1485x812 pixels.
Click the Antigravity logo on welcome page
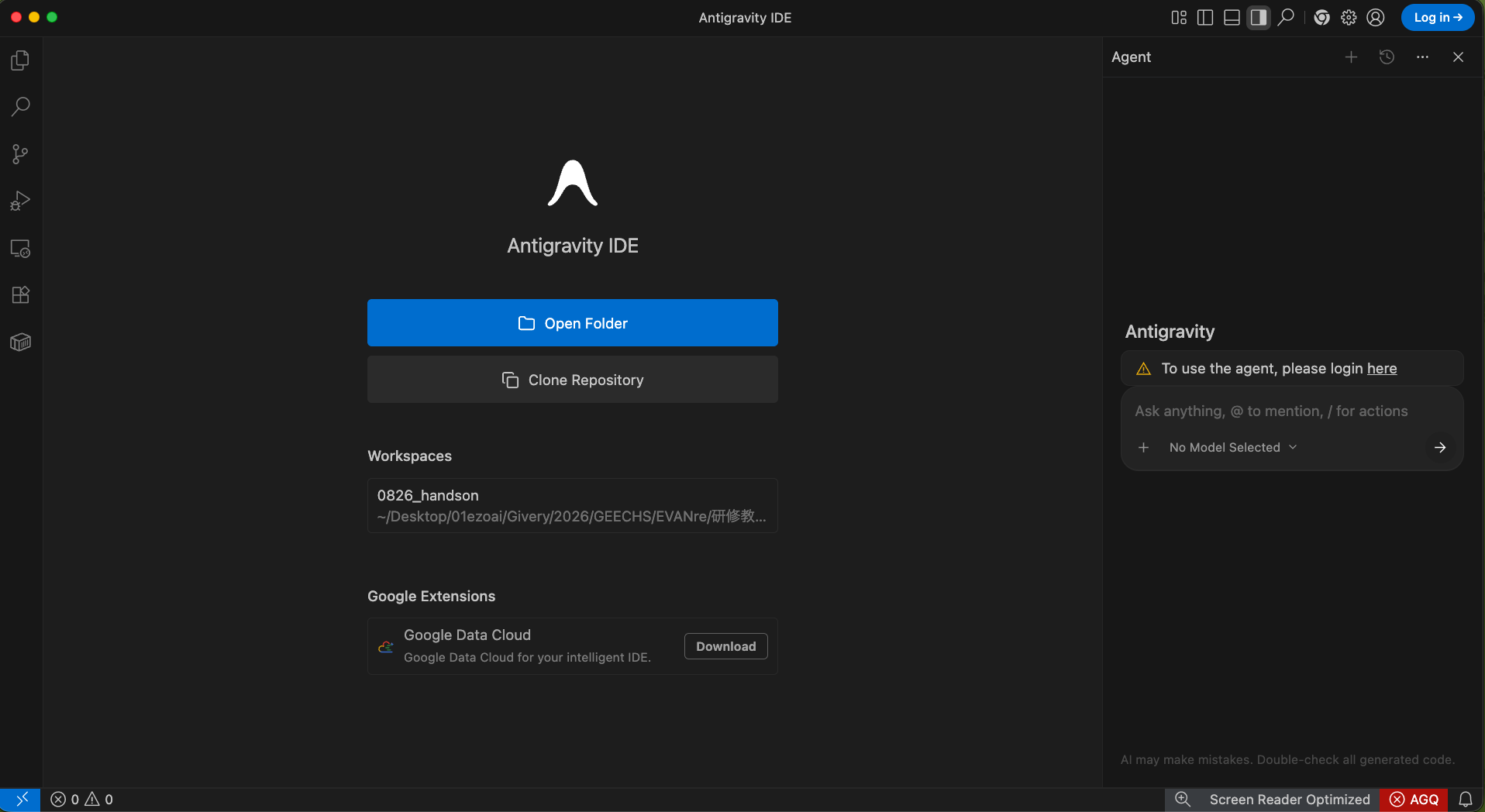573,184
